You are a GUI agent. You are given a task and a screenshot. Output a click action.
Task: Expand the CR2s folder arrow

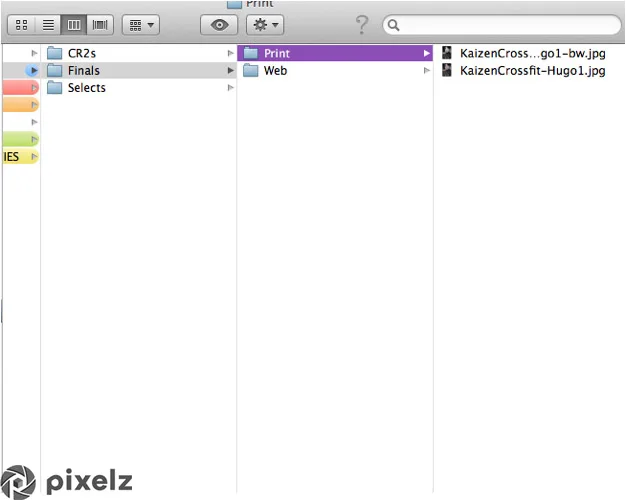tap(230, 53)
